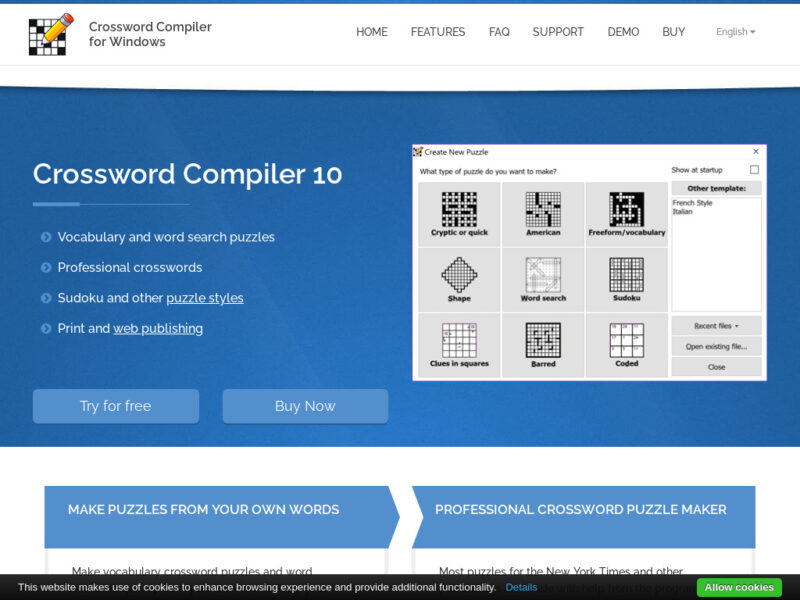Pick the Clues in squares icon

coord(459,340)
